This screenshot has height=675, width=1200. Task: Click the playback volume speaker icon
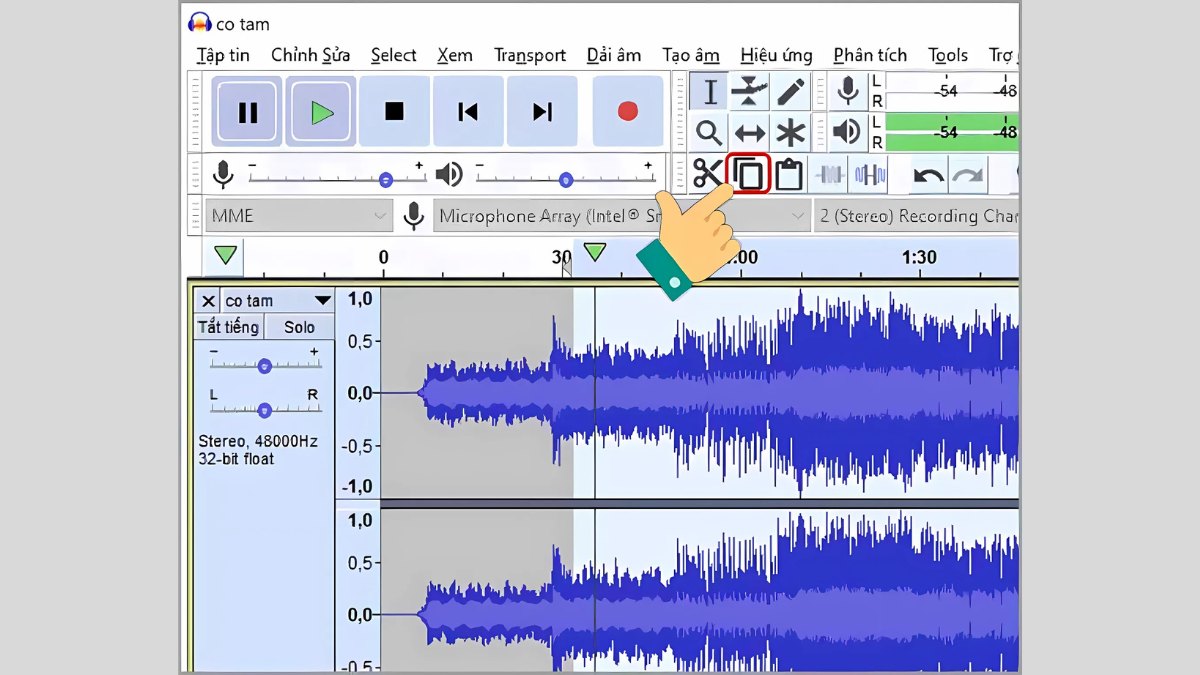(449, 175)
